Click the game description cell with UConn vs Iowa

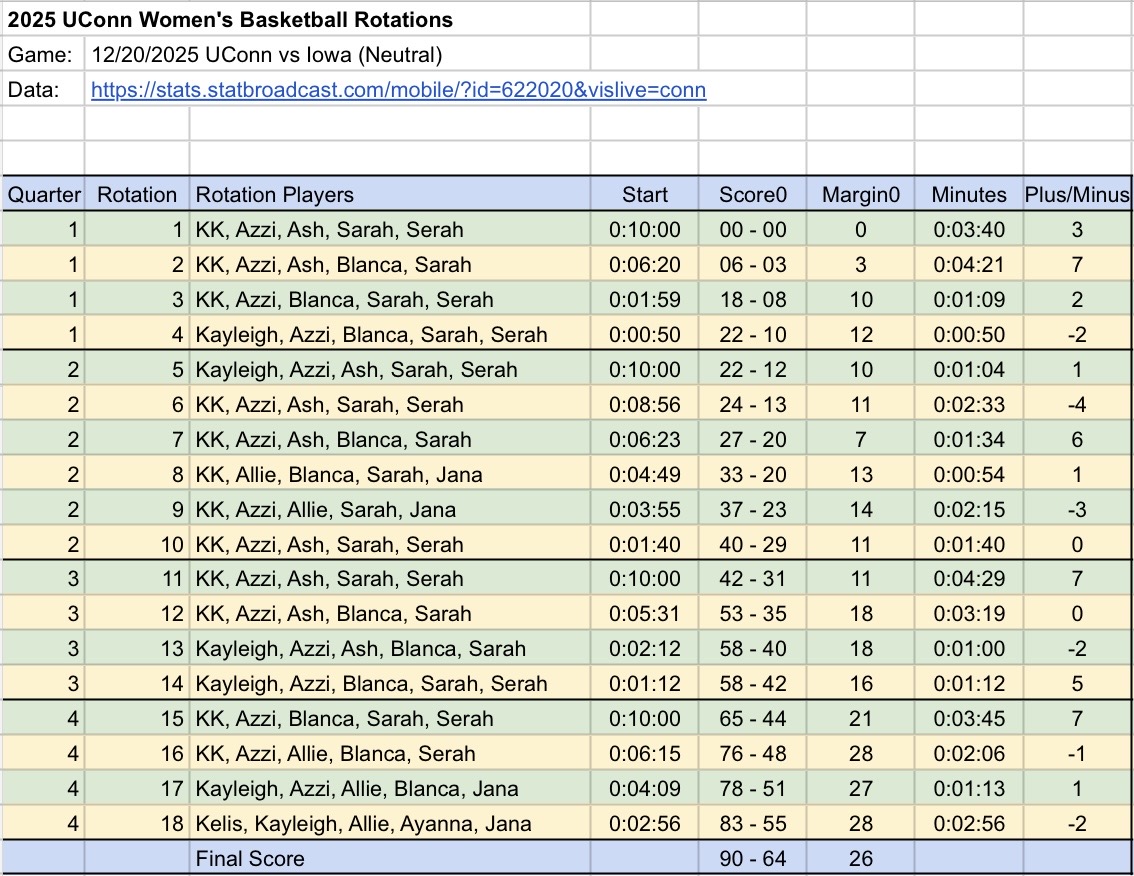[x=266, y=55]
